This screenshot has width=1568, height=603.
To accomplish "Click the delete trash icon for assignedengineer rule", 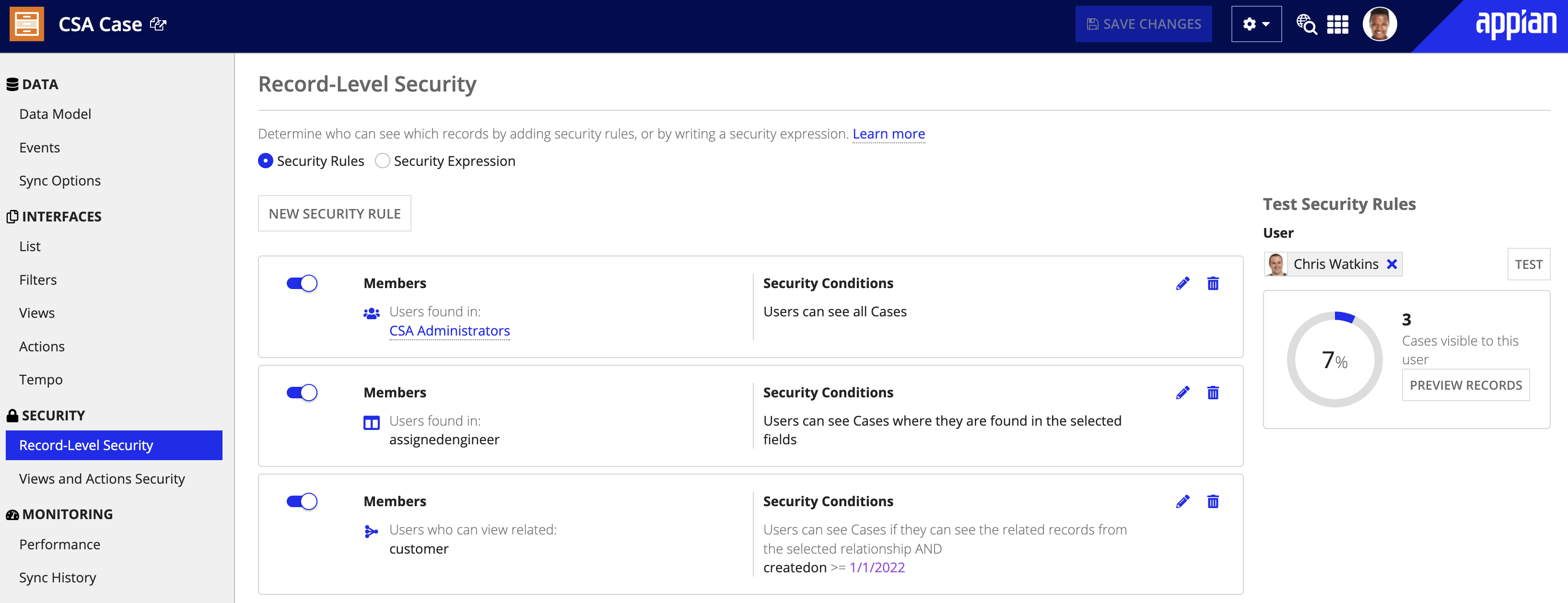I will pyautogui.click(x=1215, y=392).
